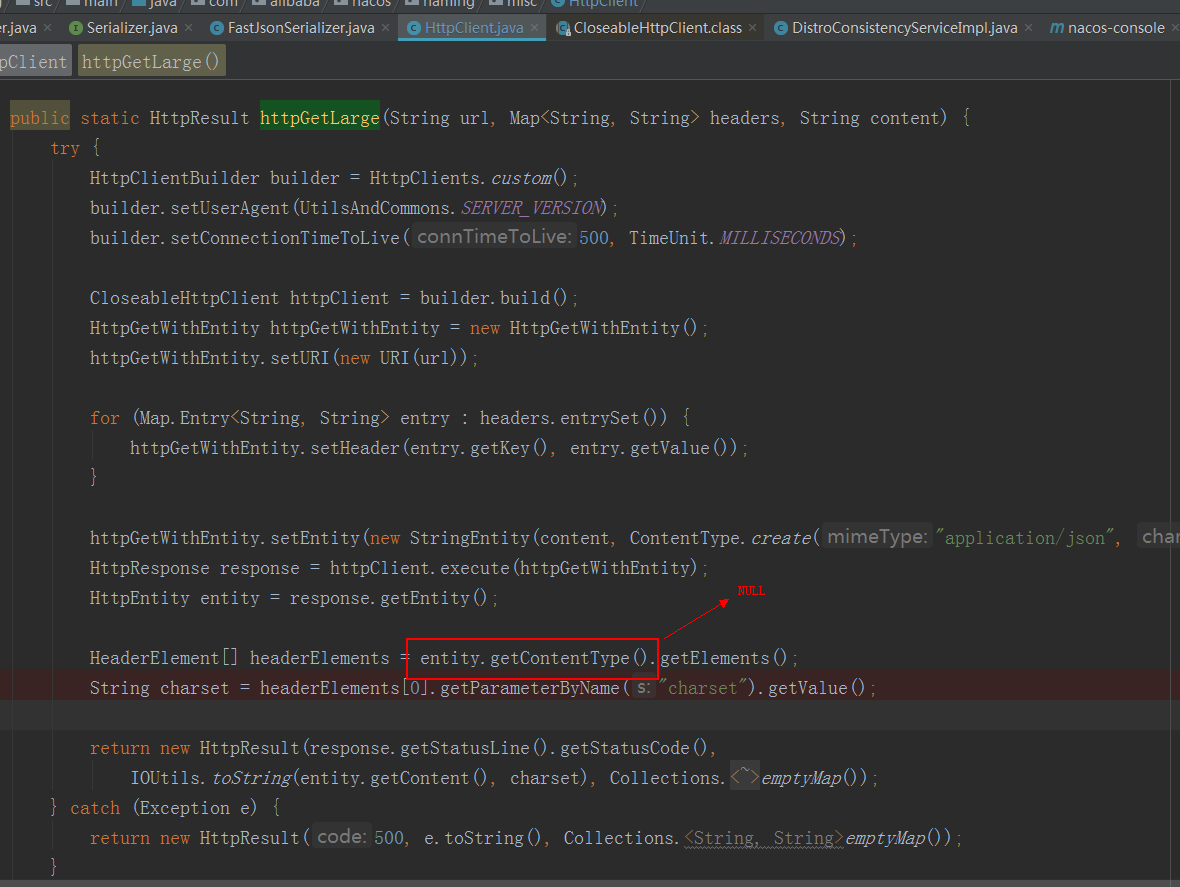
Task: Open the naming package in the navigation bar
Action: (447, 4)
